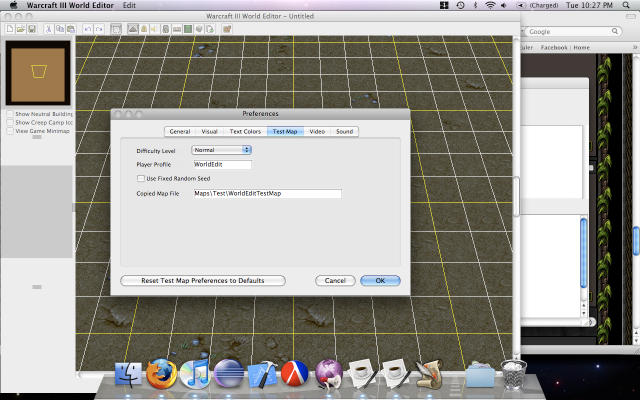Switch to the Text Colors tab

point(245,131)
